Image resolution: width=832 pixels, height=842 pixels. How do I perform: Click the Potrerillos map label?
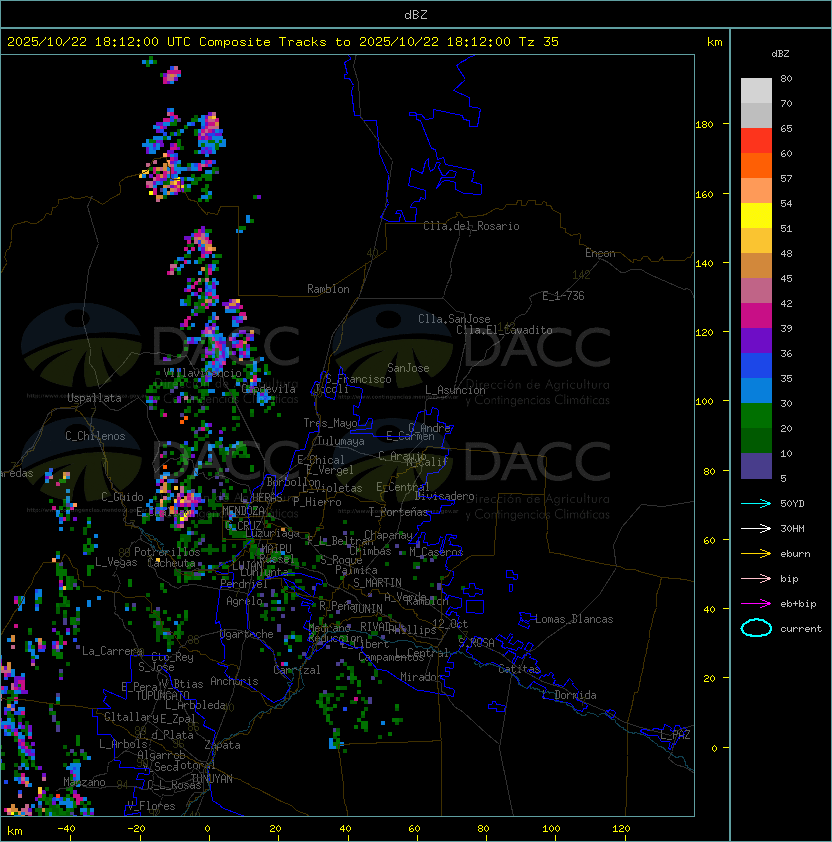[x=167, y=552]
